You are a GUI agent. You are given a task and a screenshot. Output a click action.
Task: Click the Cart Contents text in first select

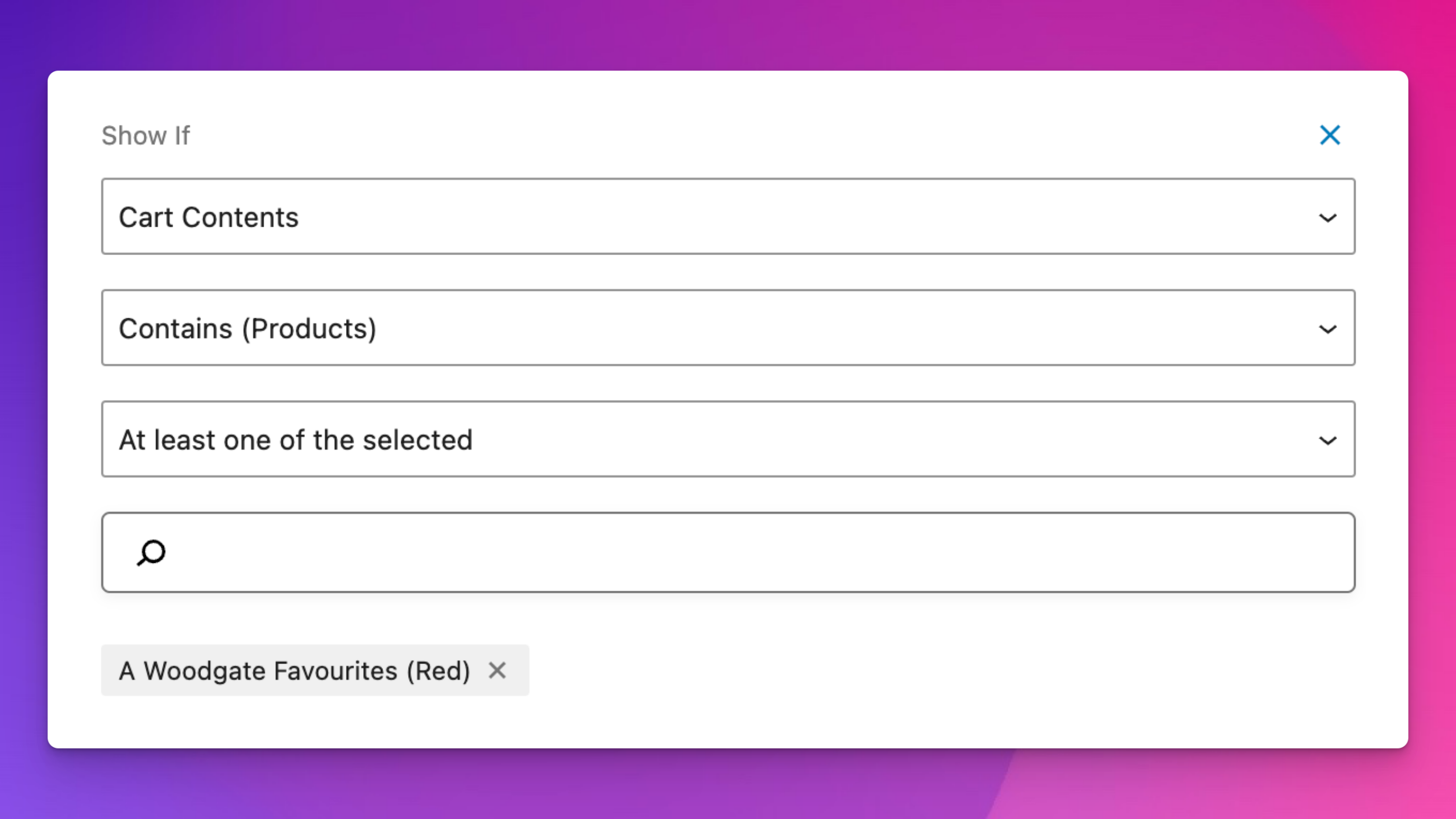point(208,217)
